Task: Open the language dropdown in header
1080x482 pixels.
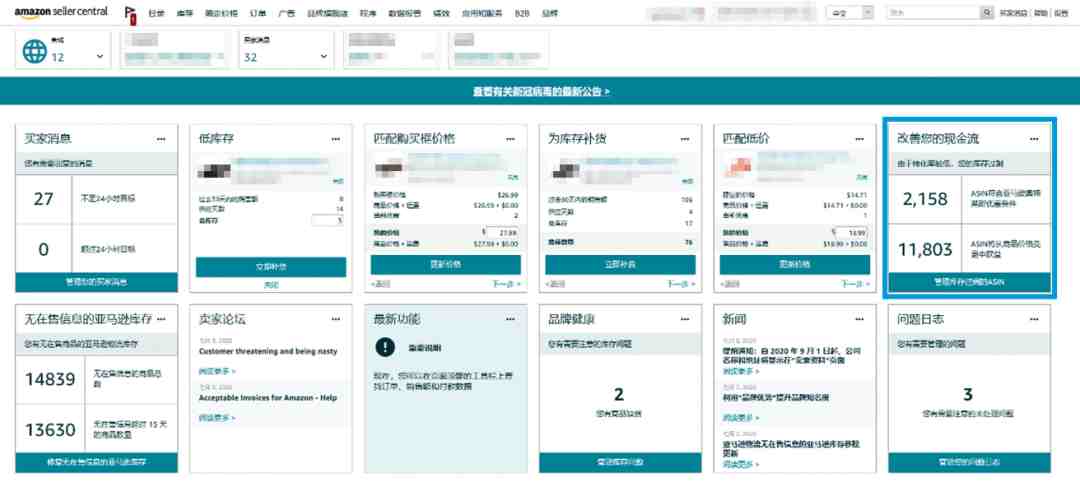Action: point(849,12)
